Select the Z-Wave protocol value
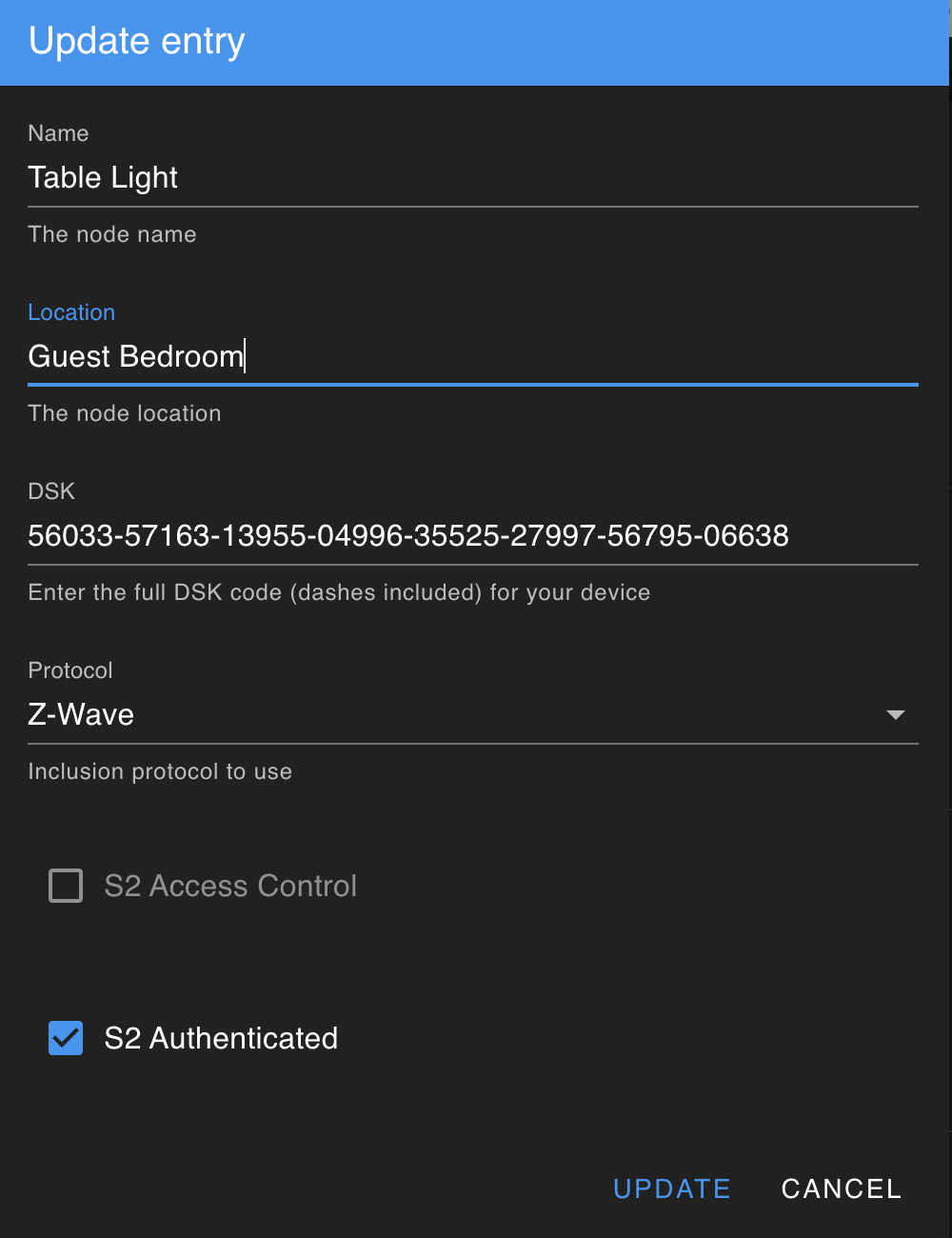 82,715
